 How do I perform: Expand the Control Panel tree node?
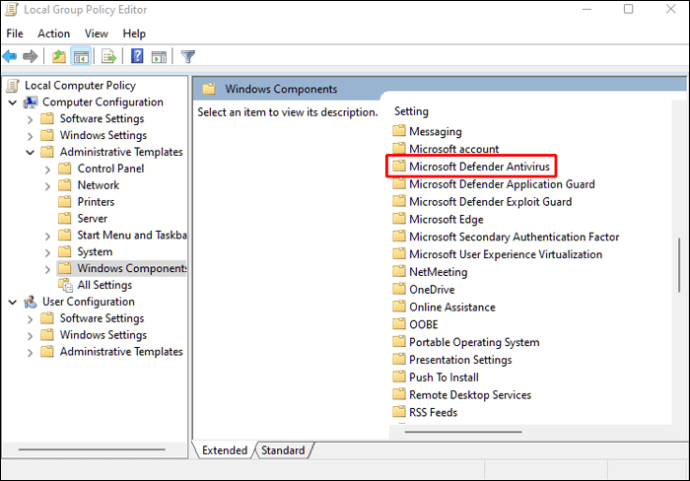click(48, 169)
